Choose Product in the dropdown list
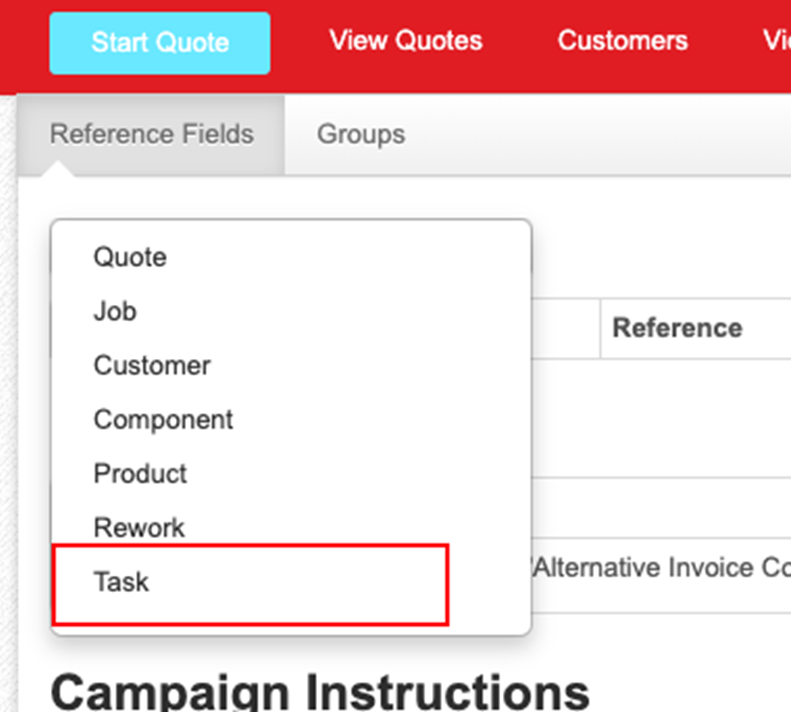791x712 pixels. tap(140, 473)
